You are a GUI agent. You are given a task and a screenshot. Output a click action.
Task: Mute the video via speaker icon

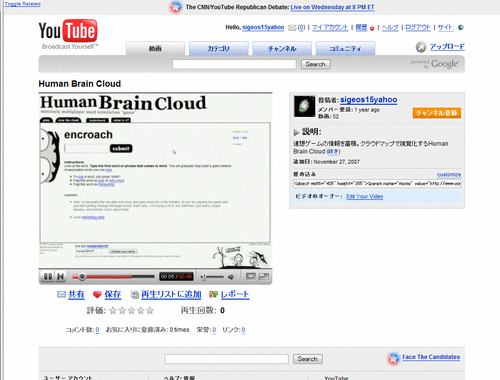[x=231, y=277]
